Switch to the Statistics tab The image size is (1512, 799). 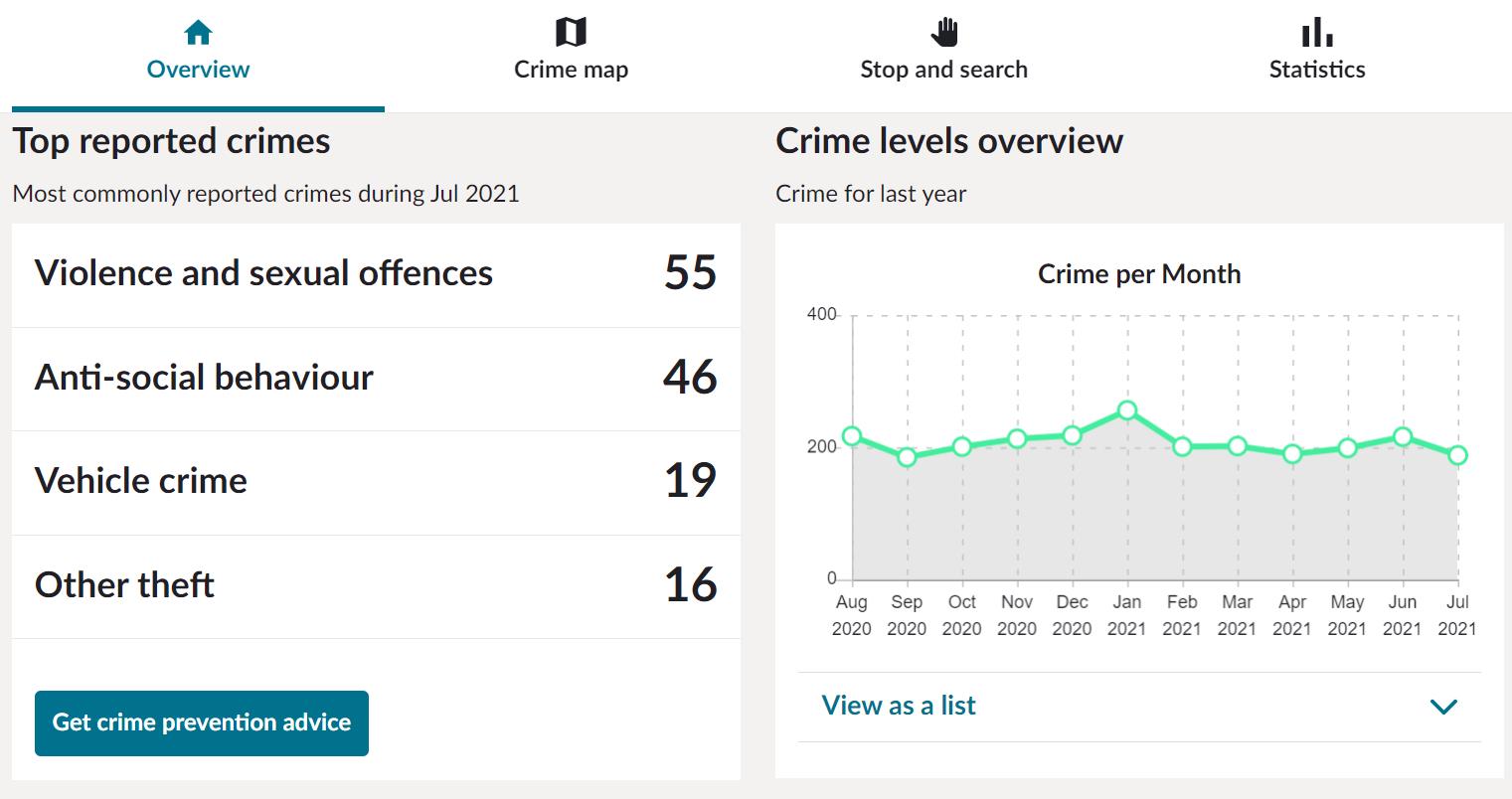[1317, 69]
